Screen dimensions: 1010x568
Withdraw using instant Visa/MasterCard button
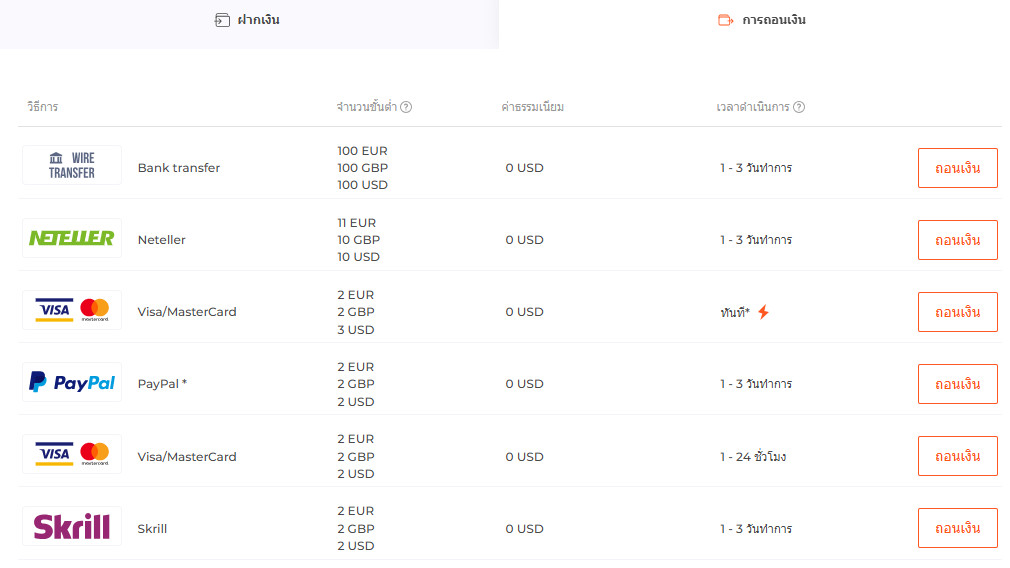957,312
